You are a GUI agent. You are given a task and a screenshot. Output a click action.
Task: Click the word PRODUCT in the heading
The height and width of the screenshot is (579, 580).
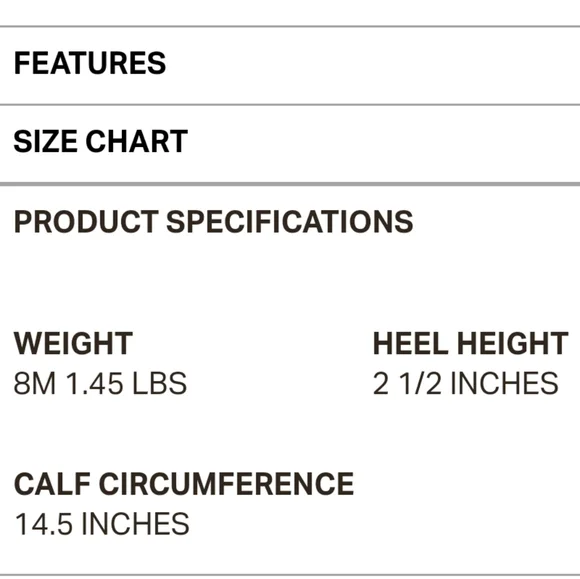[86, 221]
